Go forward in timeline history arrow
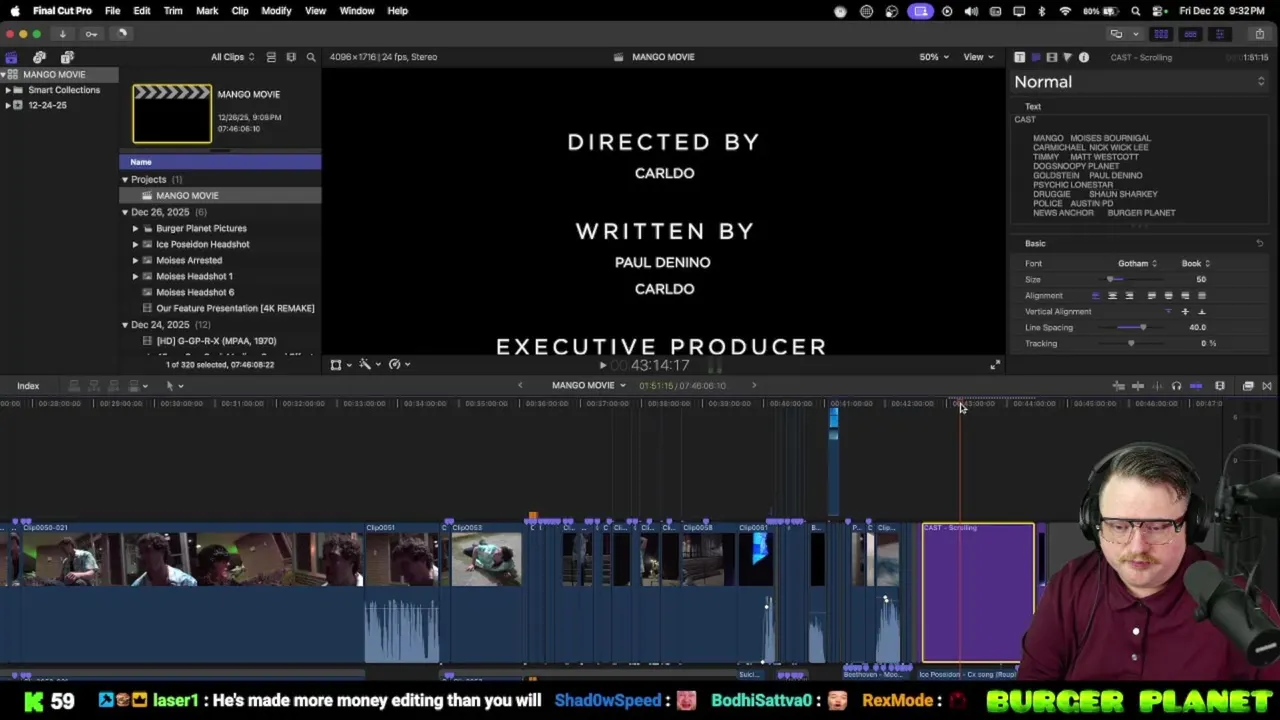The height and width of the screenshot is (720, 1280). click(x=754, y=386)
